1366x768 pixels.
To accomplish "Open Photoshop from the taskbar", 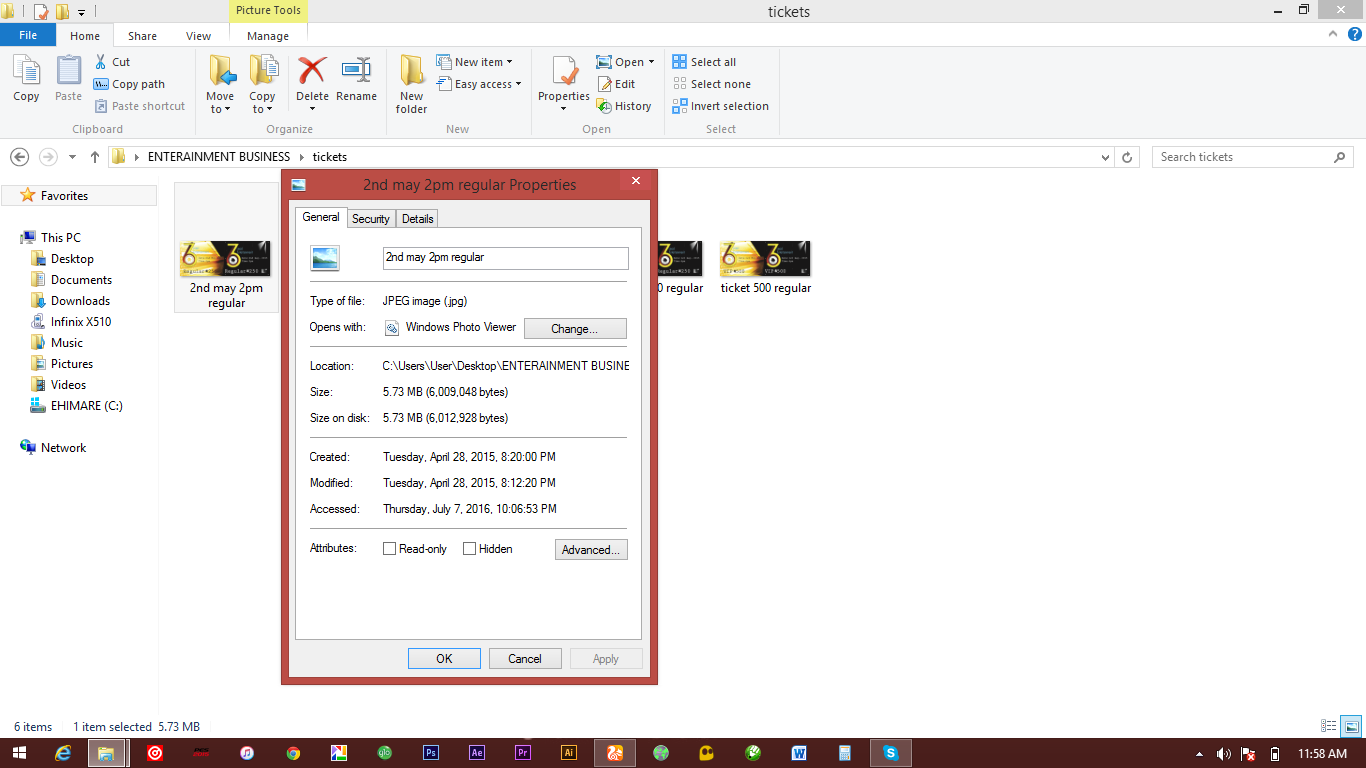I will pos(431,753).
